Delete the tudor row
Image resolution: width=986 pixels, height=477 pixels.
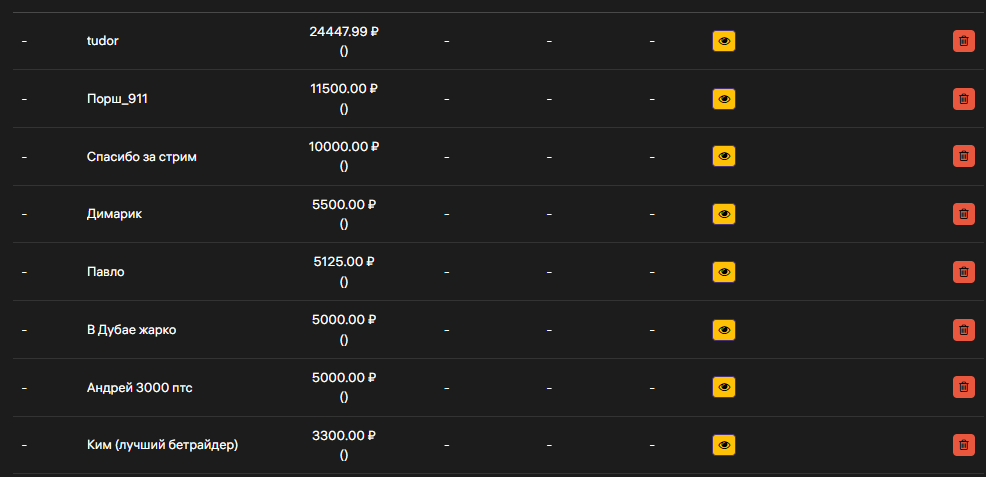point(963,41)
